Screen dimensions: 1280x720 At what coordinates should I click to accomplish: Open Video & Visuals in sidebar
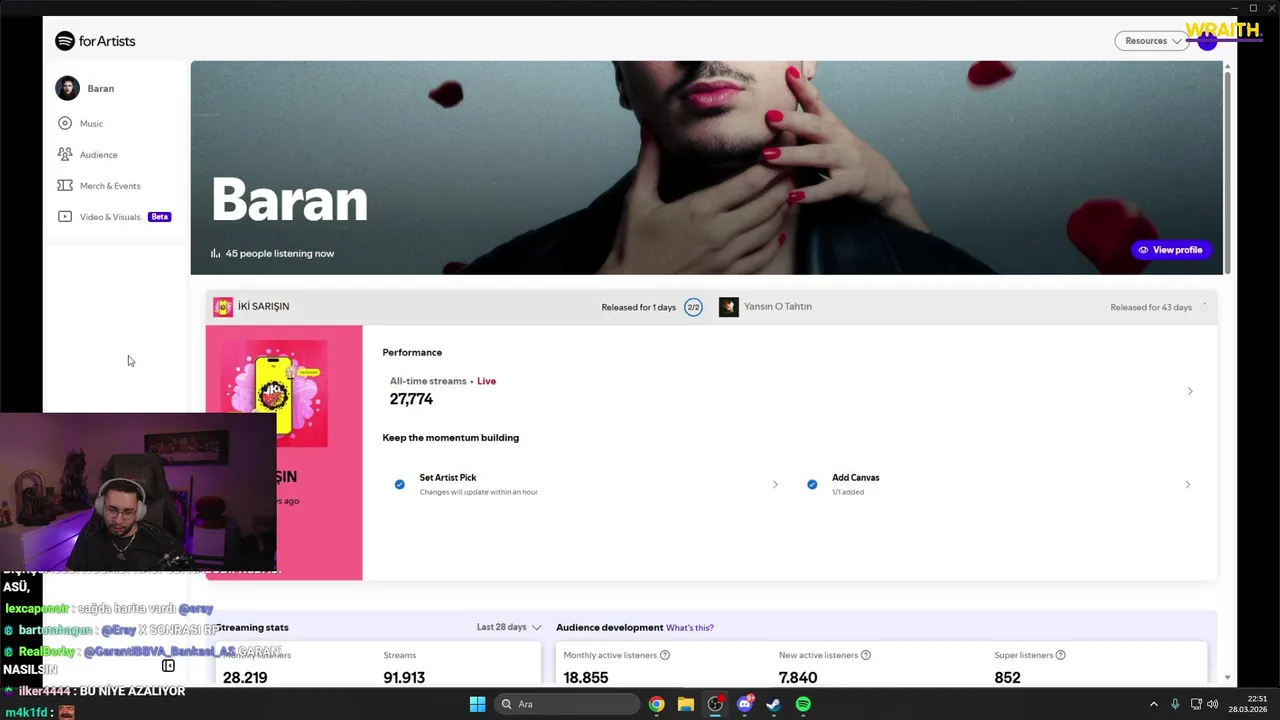[110, 216]
